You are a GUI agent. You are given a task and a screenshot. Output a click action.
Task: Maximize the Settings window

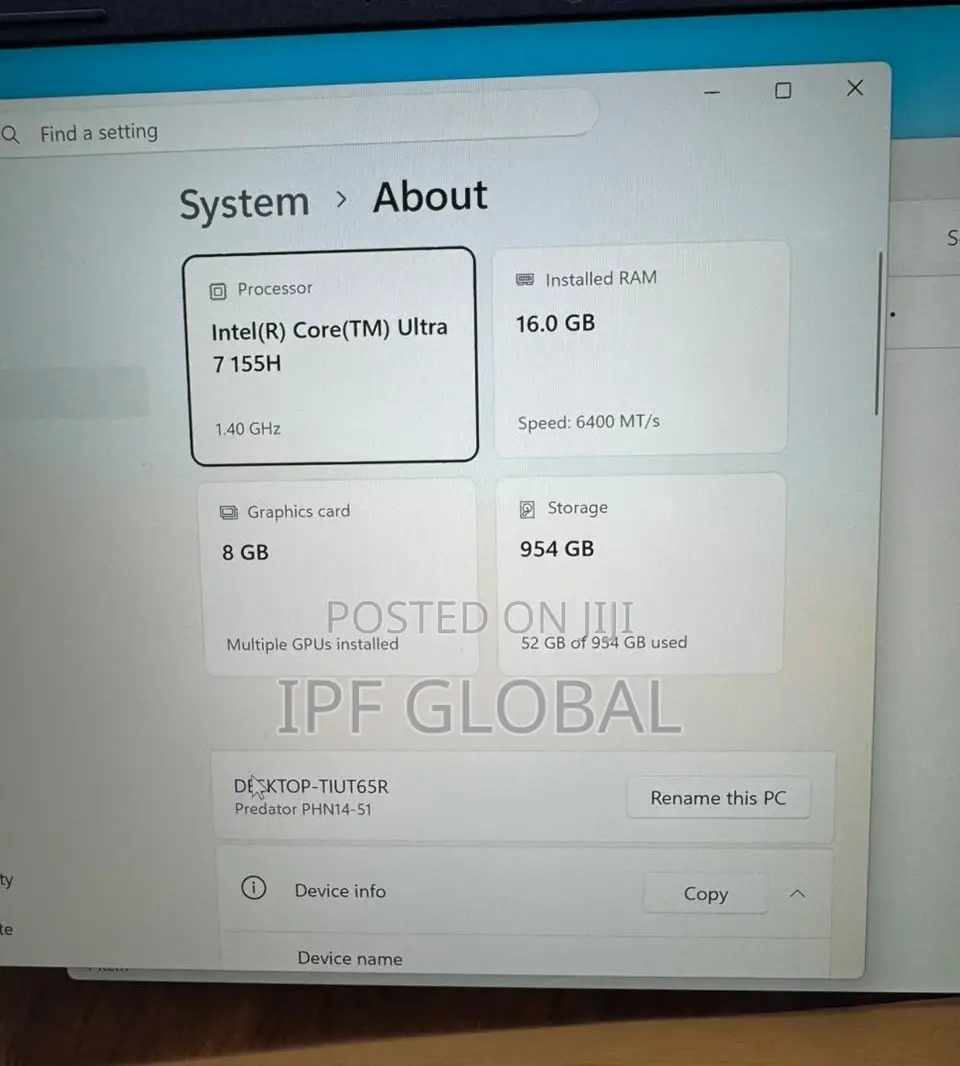pyautogui.click(x=783, y=90)
